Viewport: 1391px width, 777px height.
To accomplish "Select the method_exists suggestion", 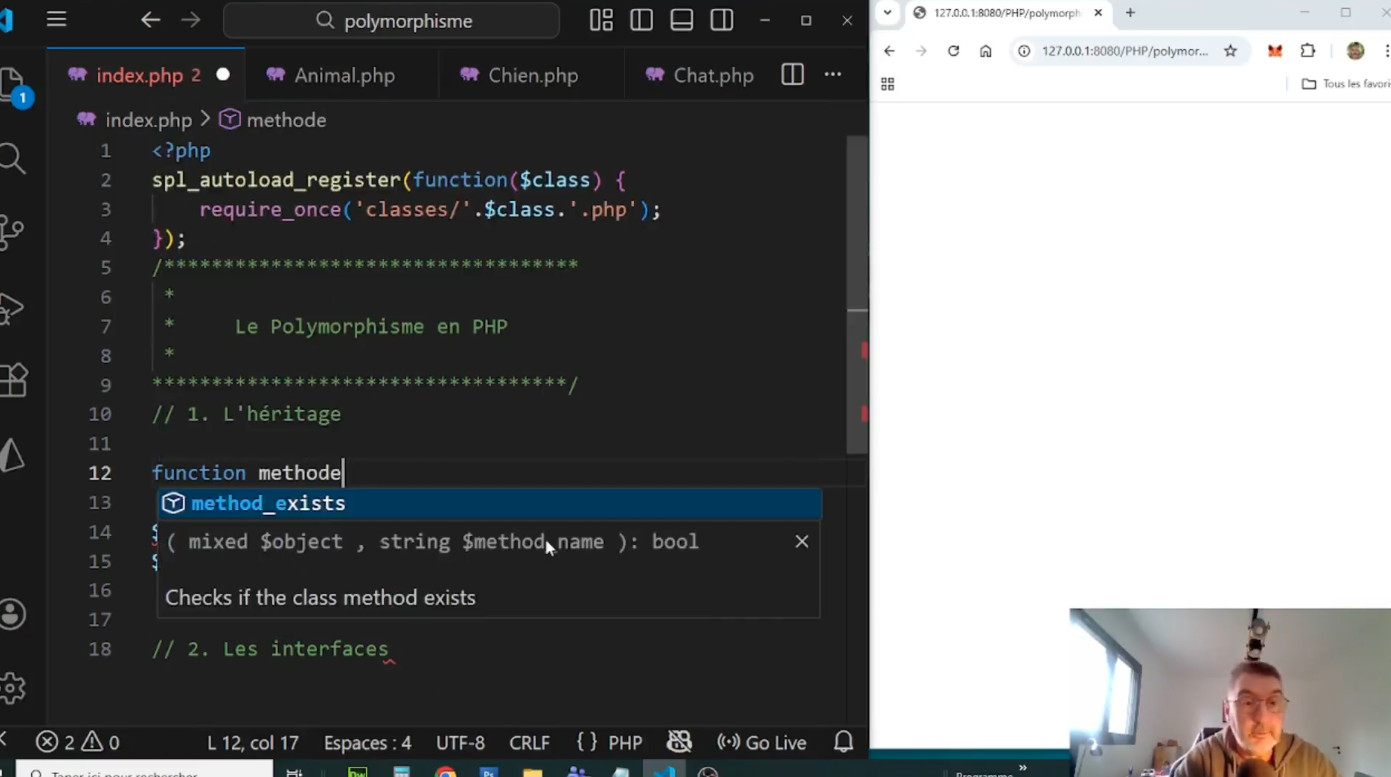I will (x=268, y=503).
